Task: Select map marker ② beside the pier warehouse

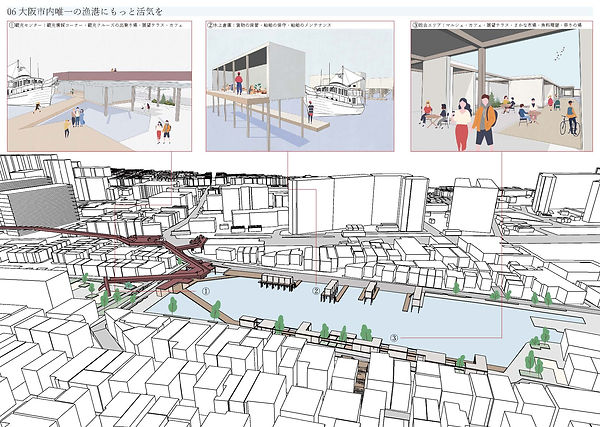Action: point(316,291)
